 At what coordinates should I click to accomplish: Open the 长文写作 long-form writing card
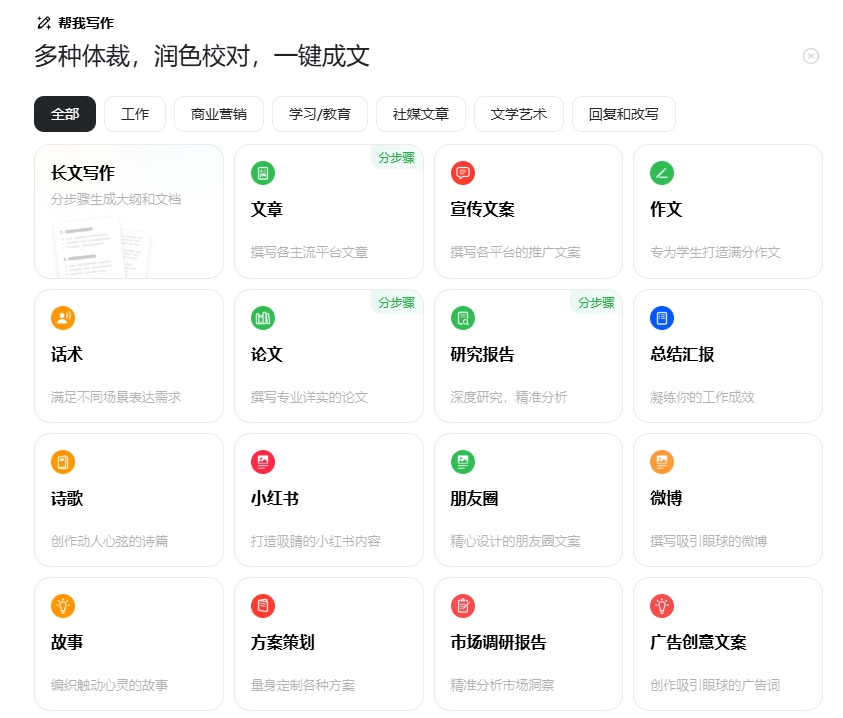click(x=128, y=211)
